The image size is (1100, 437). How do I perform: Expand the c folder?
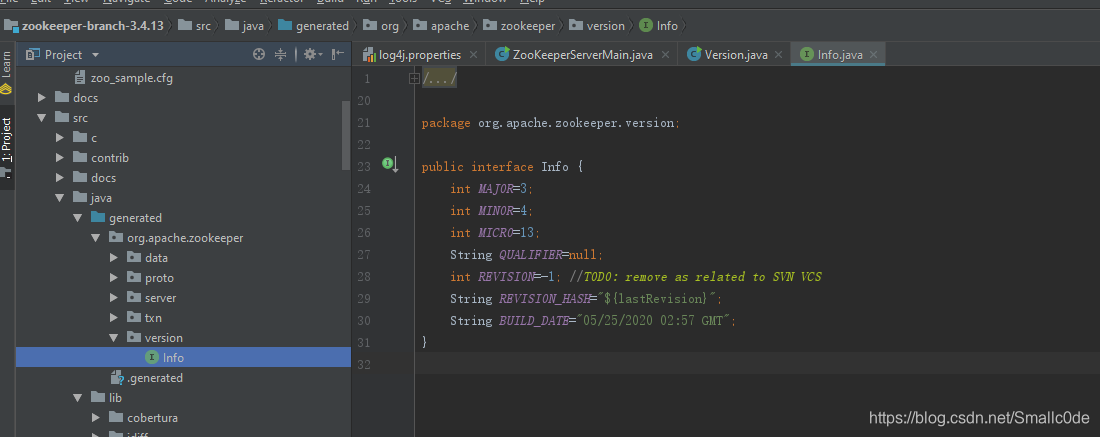(x=60, y=137)
